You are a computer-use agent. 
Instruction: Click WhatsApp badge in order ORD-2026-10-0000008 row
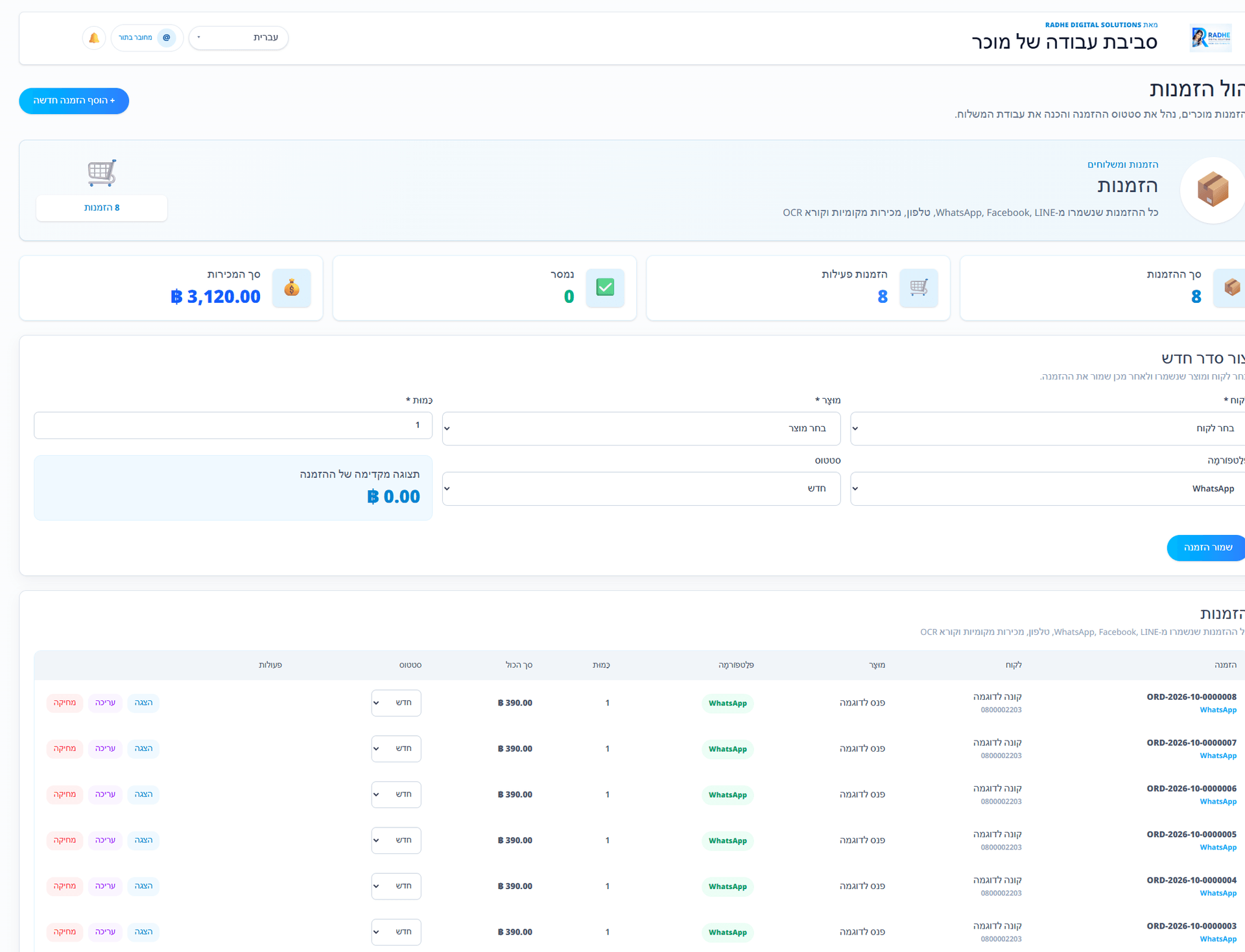[728, 704]
